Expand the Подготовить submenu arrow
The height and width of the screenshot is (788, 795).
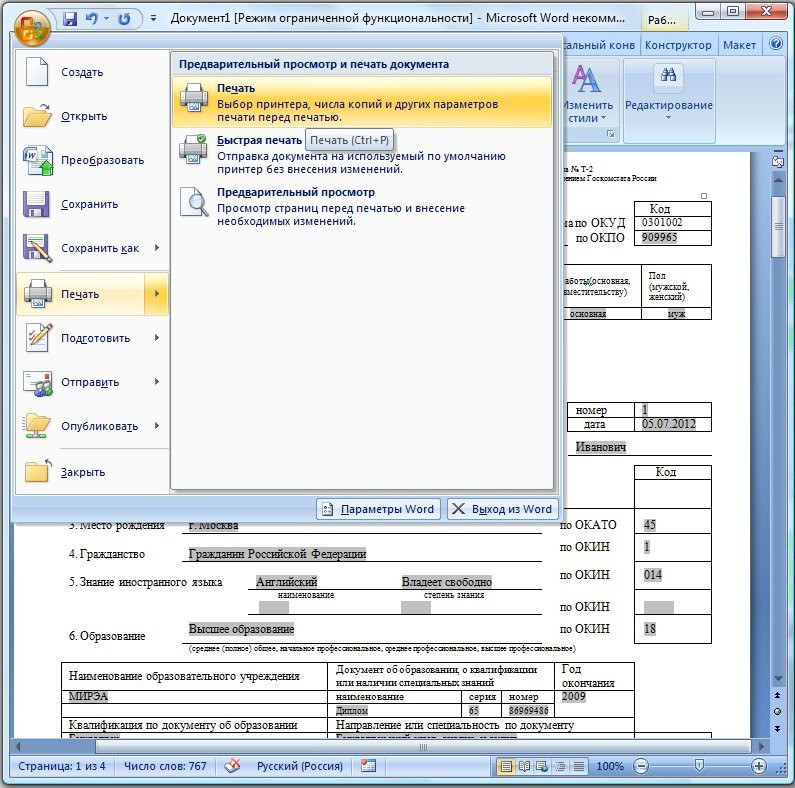(157, 338)
